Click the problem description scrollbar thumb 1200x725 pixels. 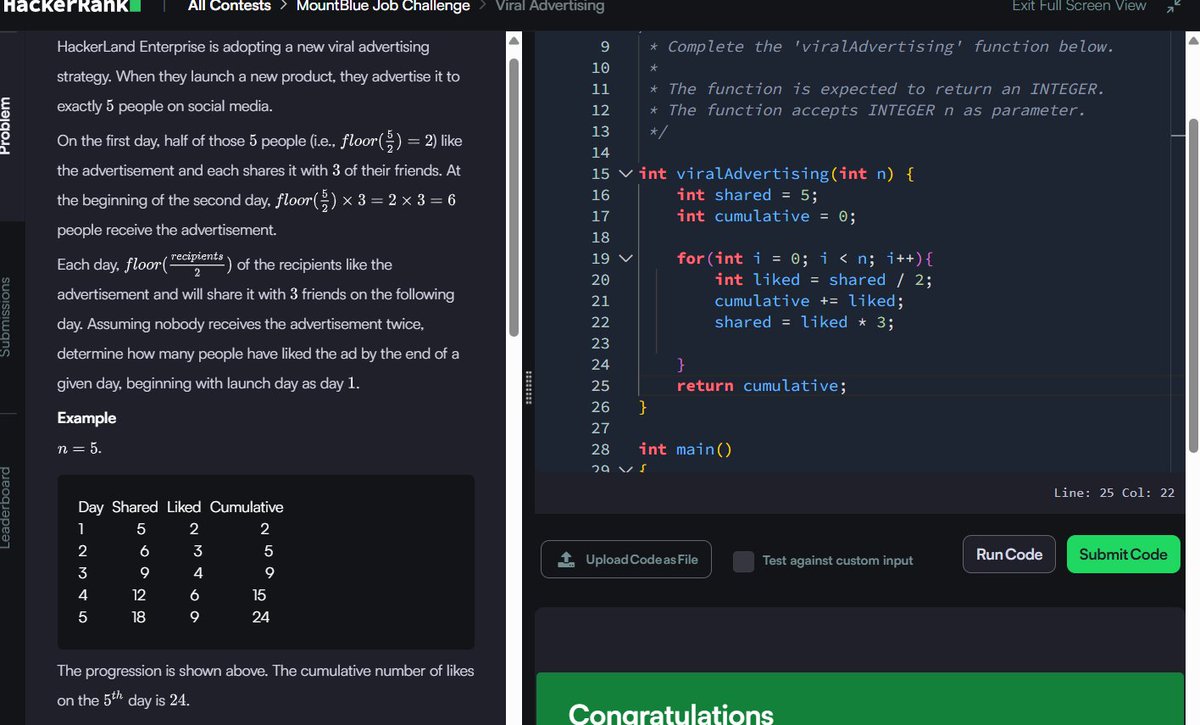pyautogui.click(x=515, y=196)
